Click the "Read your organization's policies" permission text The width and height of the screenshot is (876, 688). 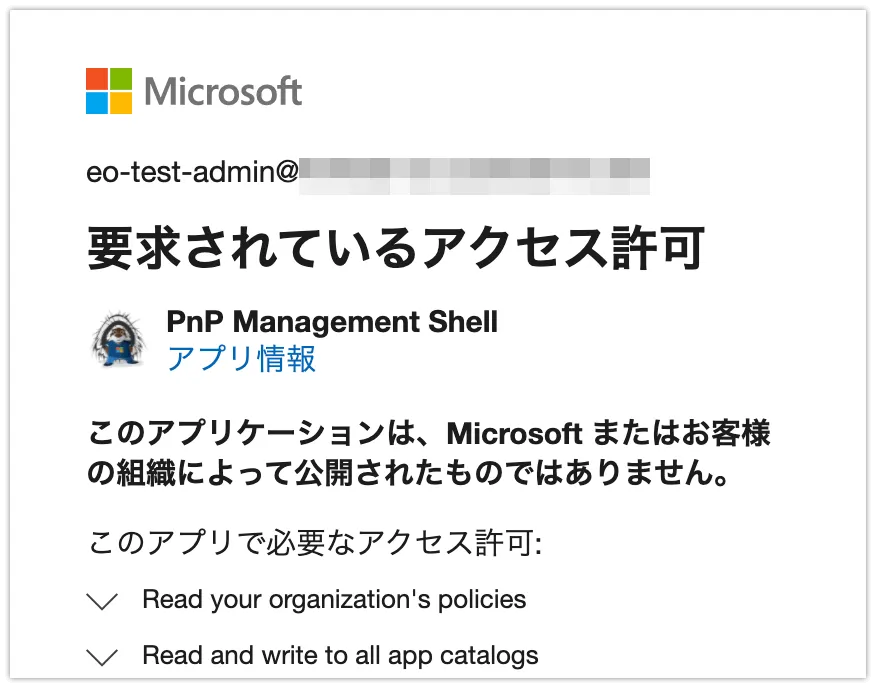pos(334,600)
